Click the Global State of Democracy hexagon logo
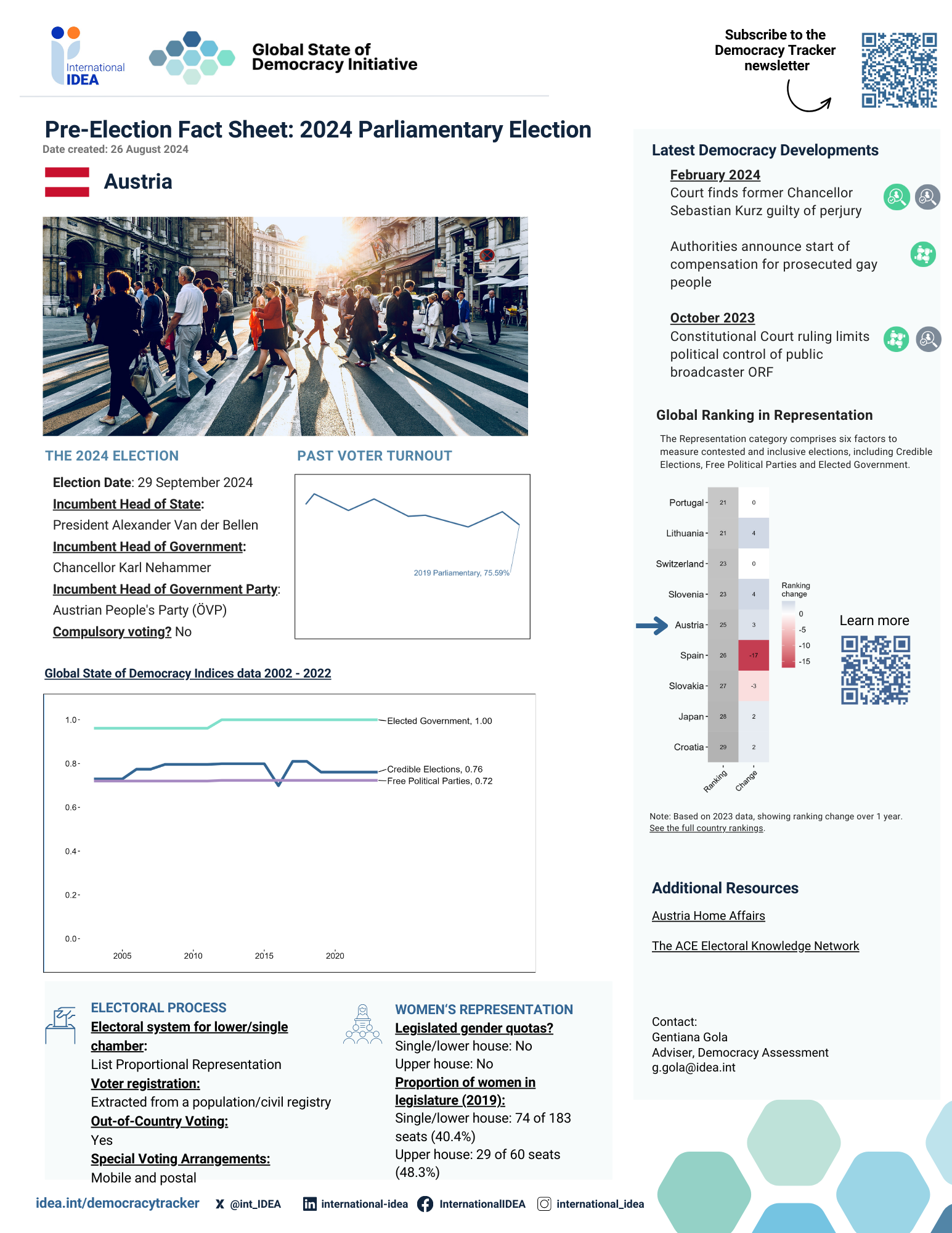952x1233 pixels. [192, 57]
